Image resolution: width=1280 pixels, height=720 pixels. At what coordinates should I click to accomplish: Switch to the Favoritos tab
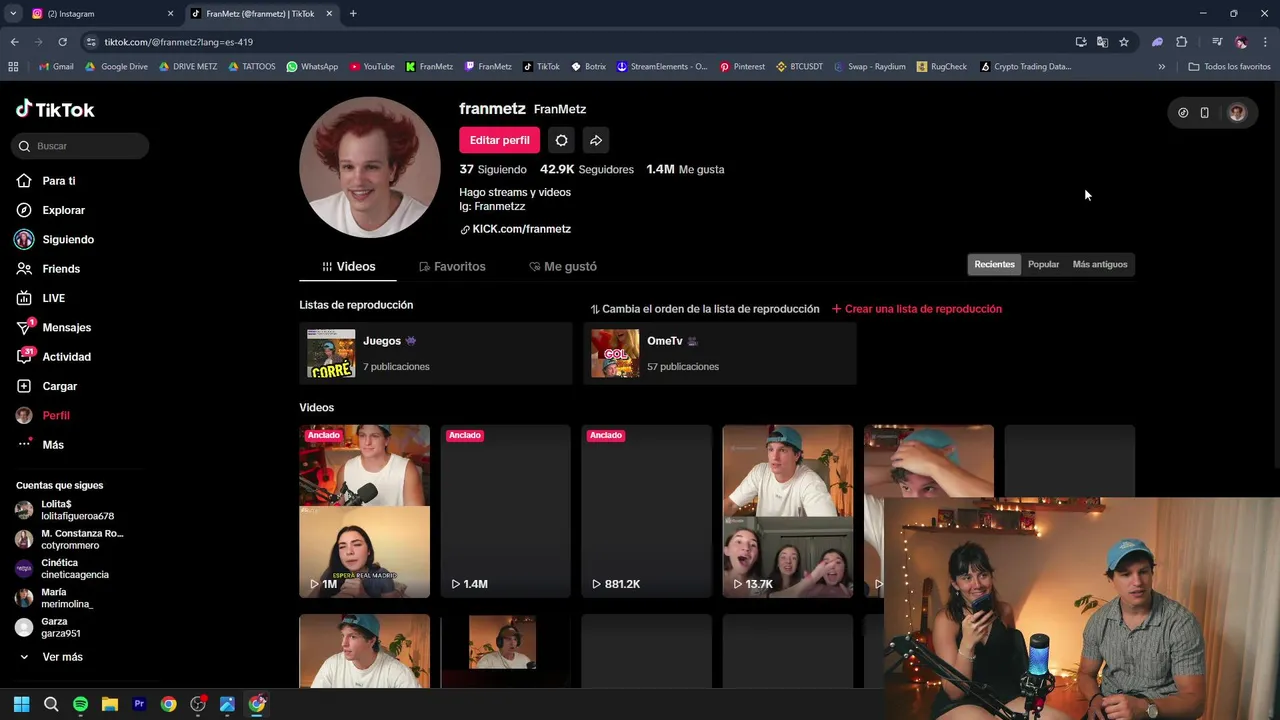coord(452,267)
